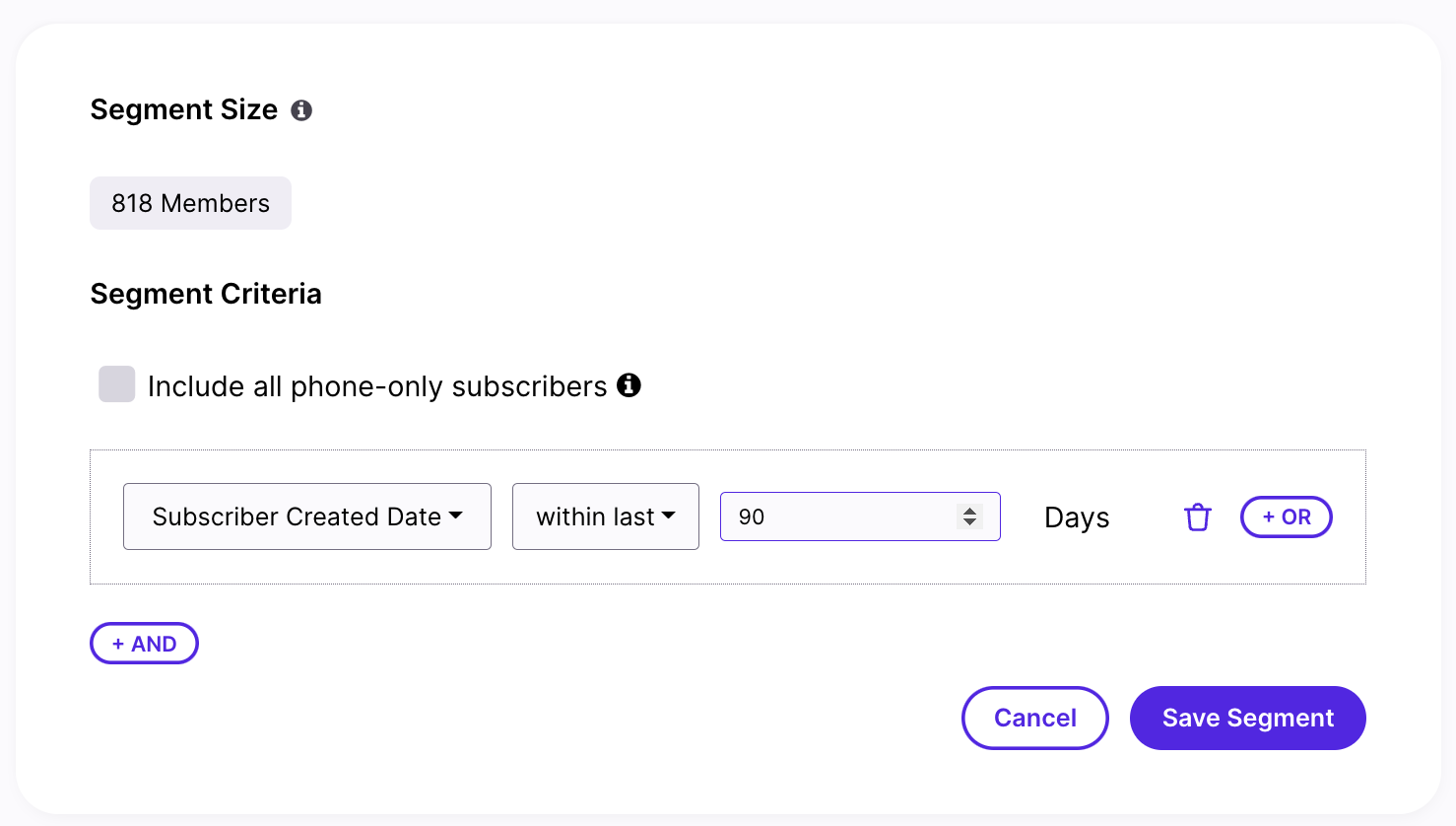Focus the number field showing 90
Image resolution: width=1456 pixels, height=826 pixels.
(860, 516)
